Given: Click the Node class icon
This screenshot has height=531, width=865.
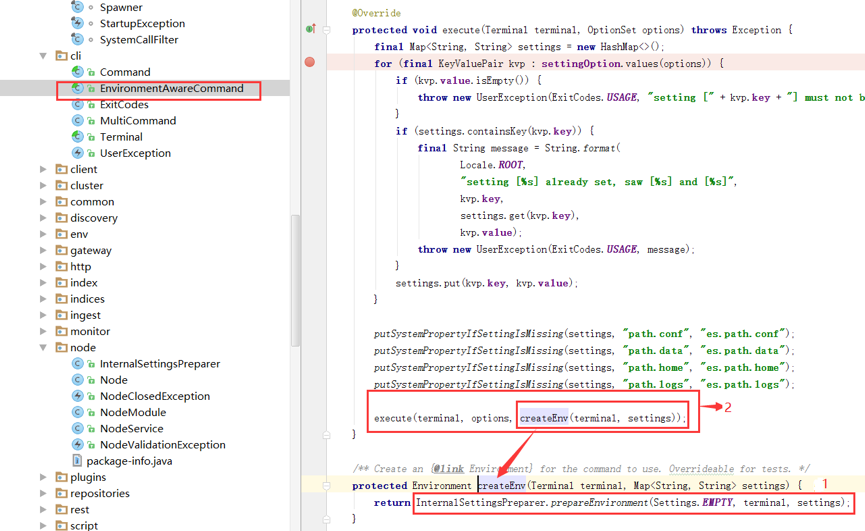Looking at the screenshot, I should [x=77, y=380].
